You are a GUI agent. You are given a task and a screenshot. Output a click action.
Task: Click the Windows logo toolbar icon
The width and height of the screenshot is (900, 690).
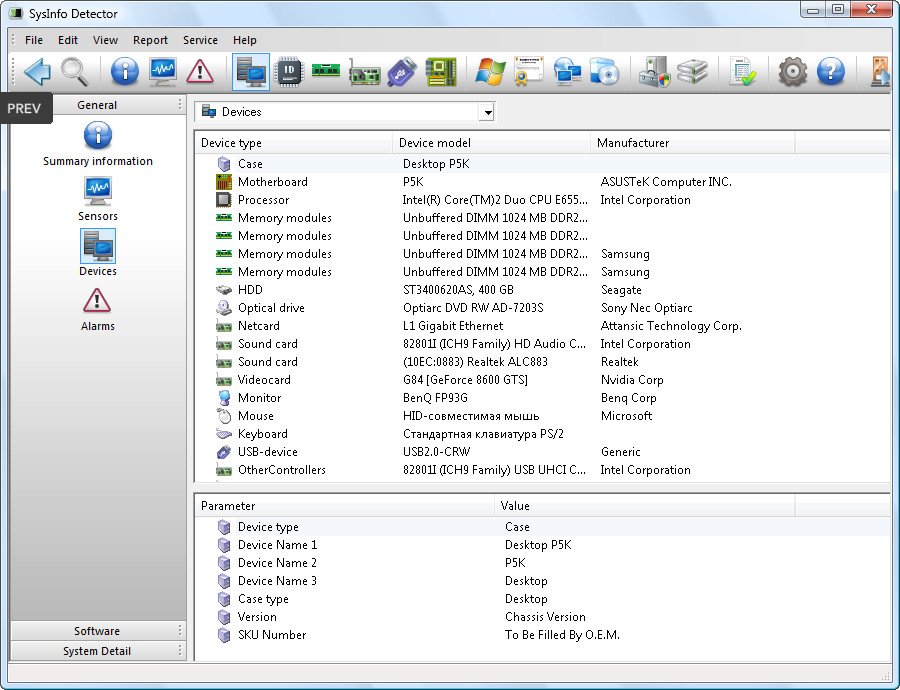pos(490,72)
